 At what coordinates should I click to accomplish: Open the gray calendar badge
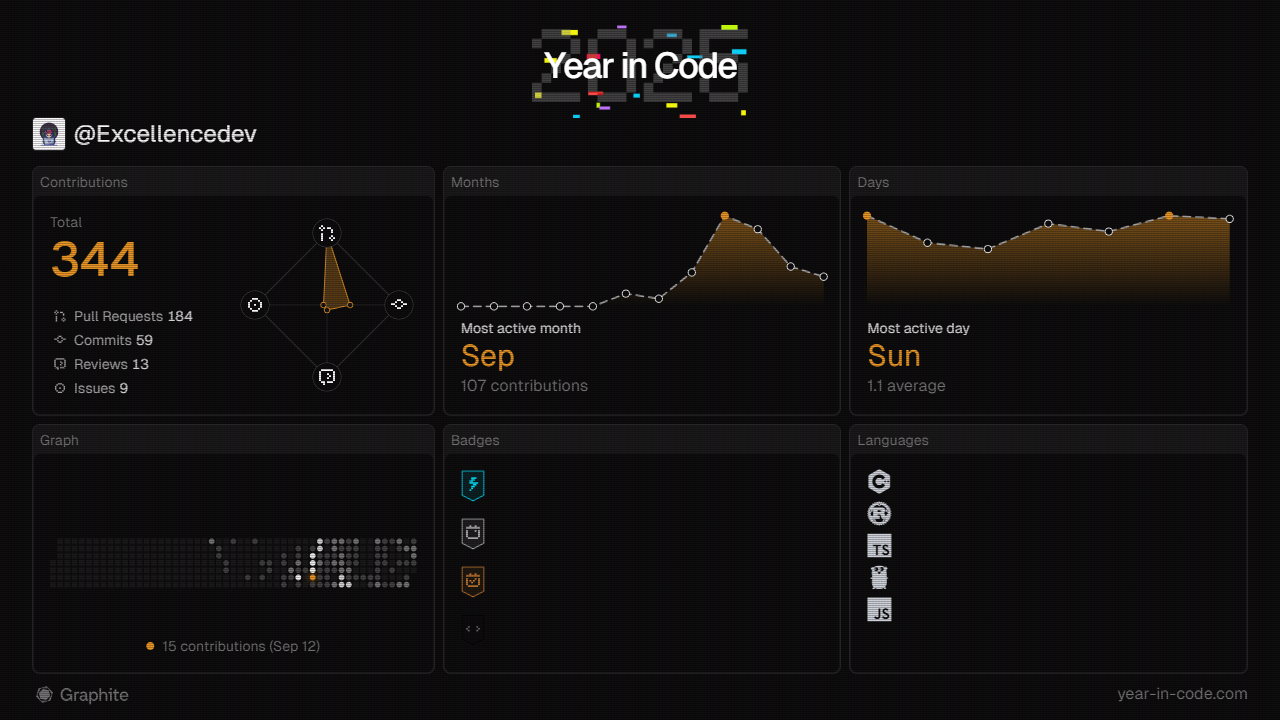pyautogui.click(x=473, y=533)
